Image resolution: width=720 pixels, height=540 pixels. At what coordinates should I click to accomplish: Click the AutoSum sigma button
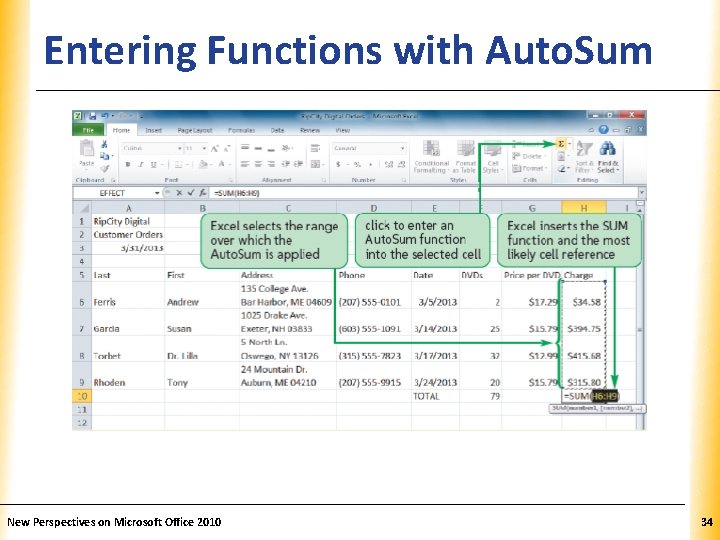pyautogui.click(x=561, y=144)
